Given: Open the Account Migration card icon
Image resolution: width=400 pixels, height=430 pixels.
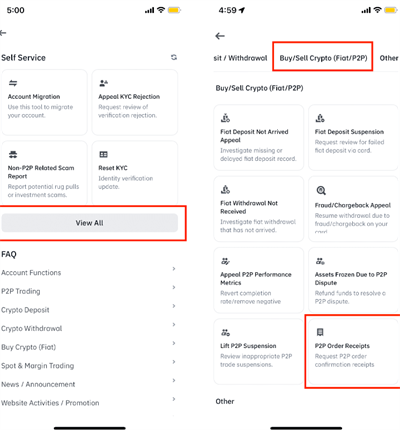Looking at the screenshot, I should 13,83.
